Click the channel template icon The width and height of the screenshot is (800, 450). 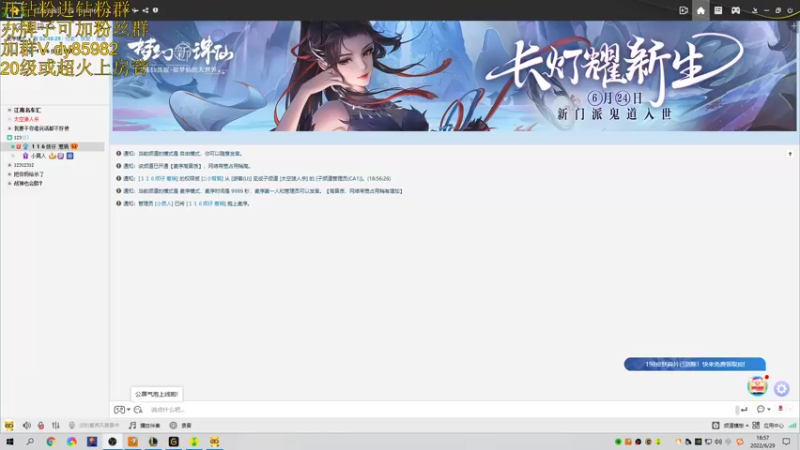click(716, 425)
